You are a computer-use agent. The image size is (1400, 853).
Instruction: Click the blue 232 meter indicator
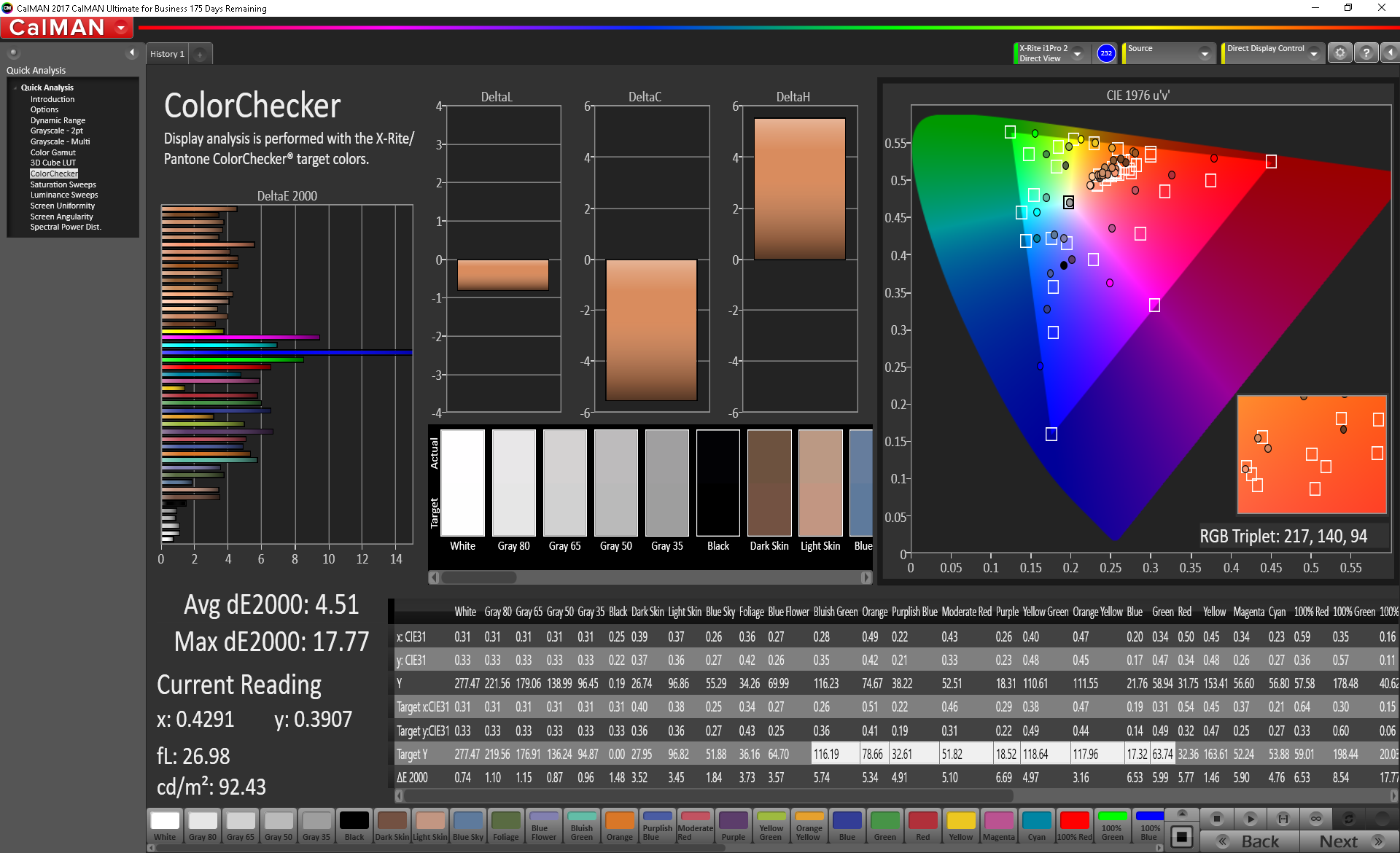[1106, 53]
